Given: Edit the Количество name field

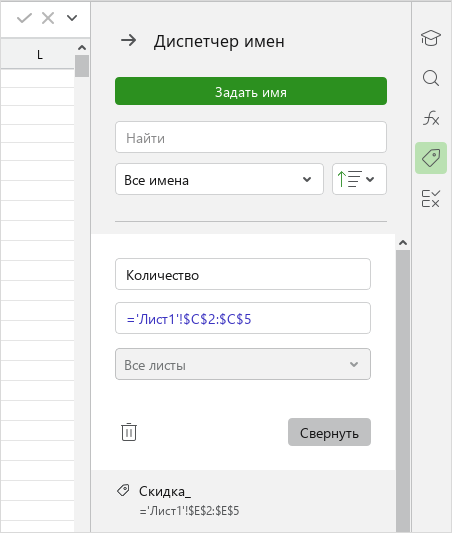Looking at the screenshot, I should coord(243,274).
